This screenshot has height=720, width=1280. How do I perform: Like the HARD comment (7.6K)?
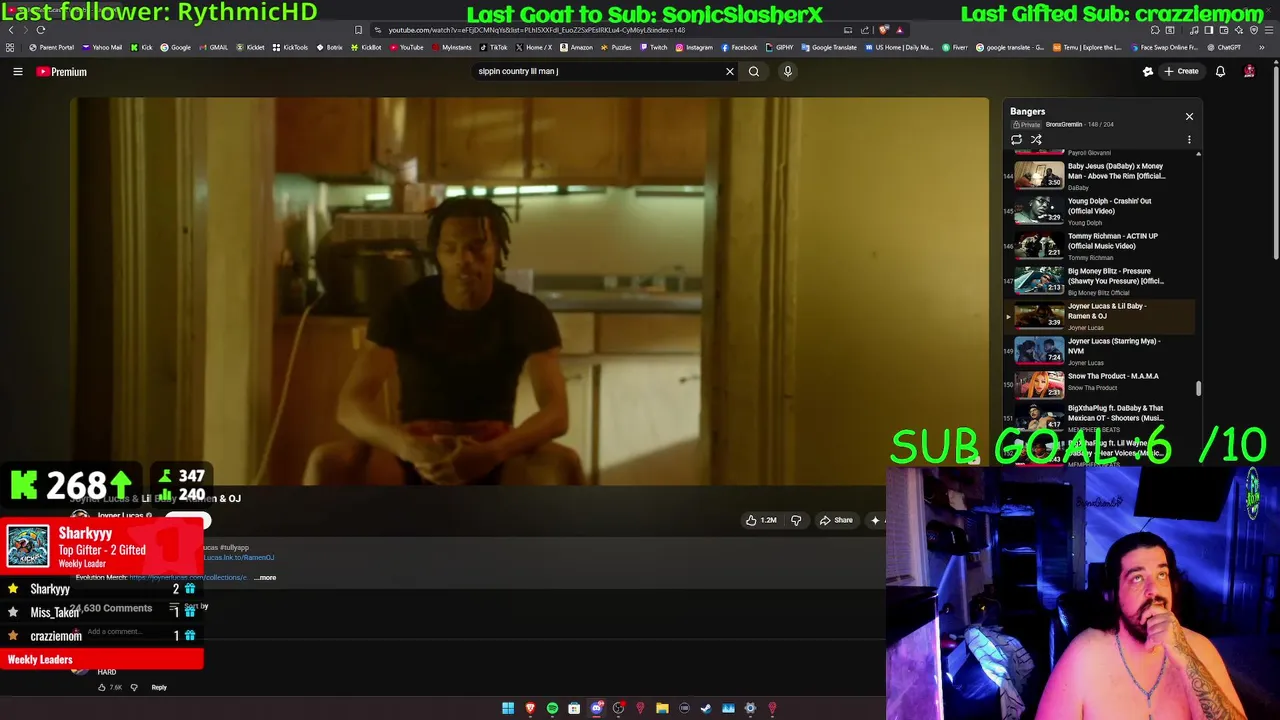point(102,687)
